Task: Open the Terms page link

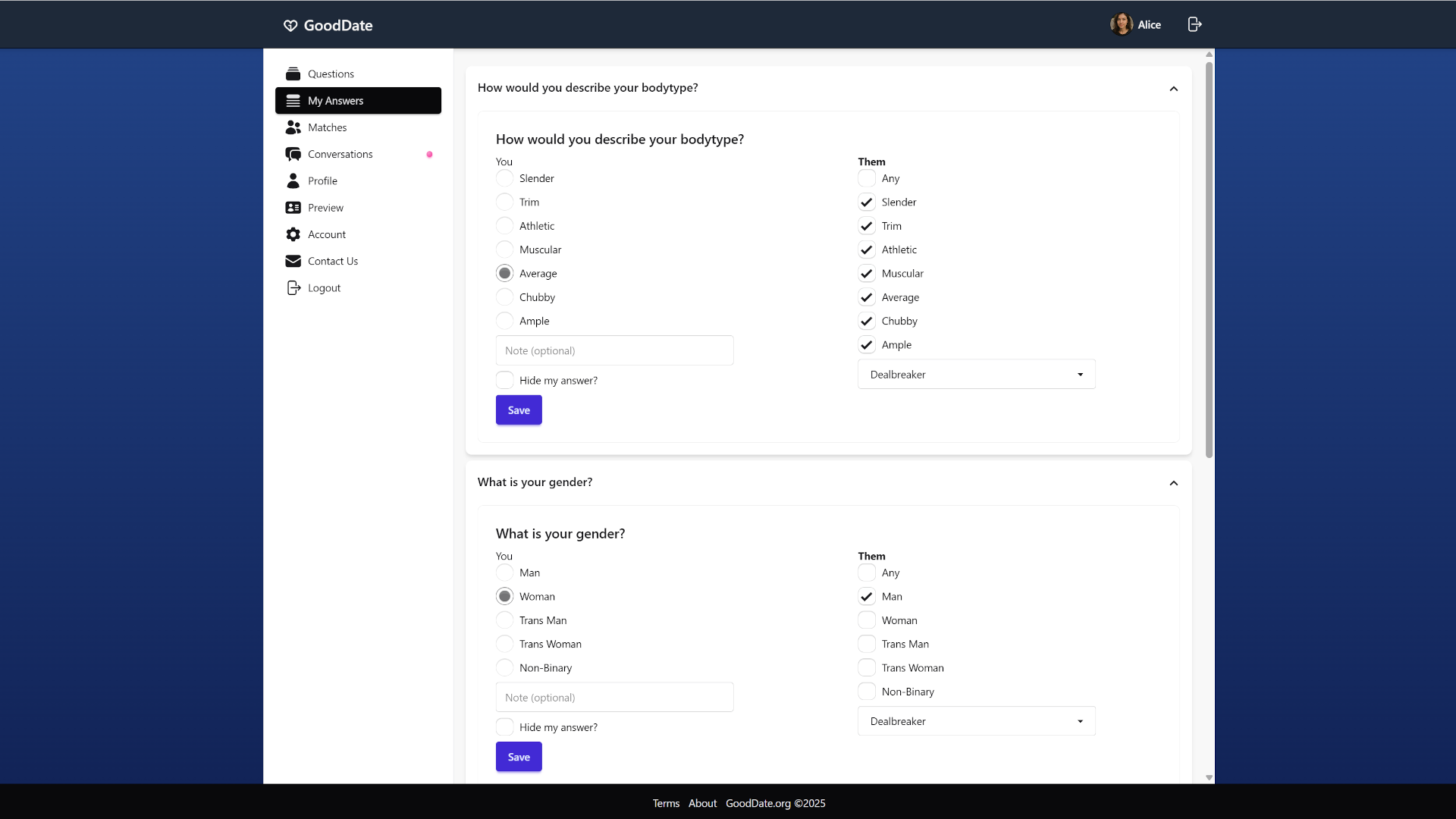Action: point(665,803)
